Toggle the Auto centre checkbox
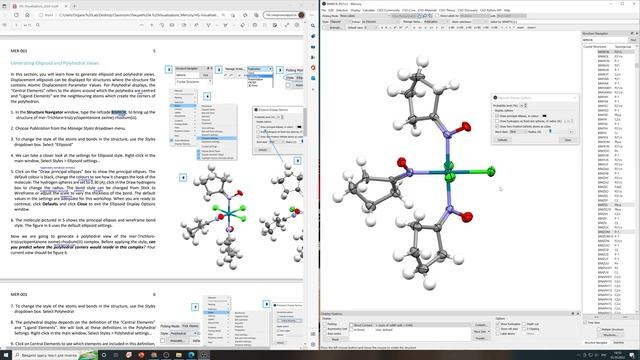Image resolution: width=640 pixels, height=360 pixels. point(324,333)
